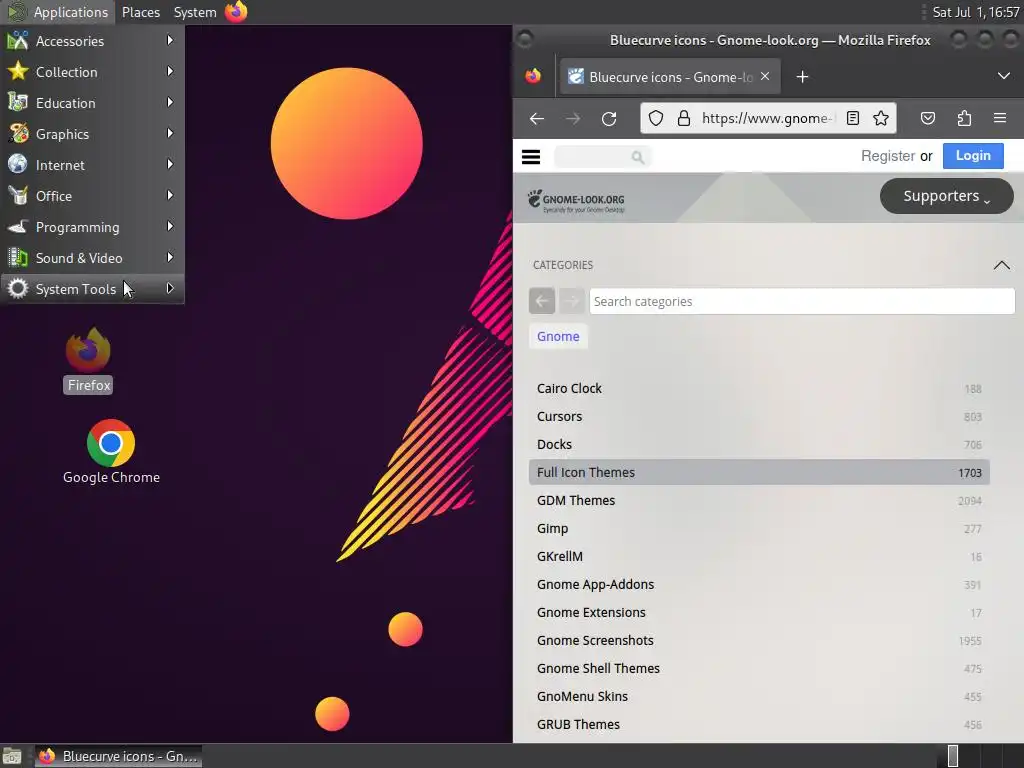1024x768 pixels.
Task: Click the site security padlock icon
Action: (x=684, y=118)
